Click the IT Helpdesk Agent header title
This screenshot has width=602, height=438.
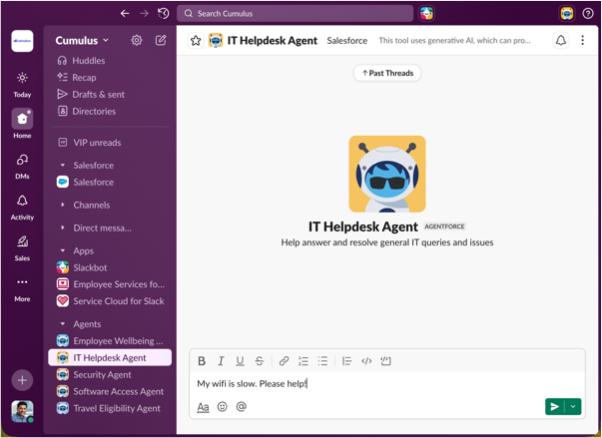tap(272, 41)
